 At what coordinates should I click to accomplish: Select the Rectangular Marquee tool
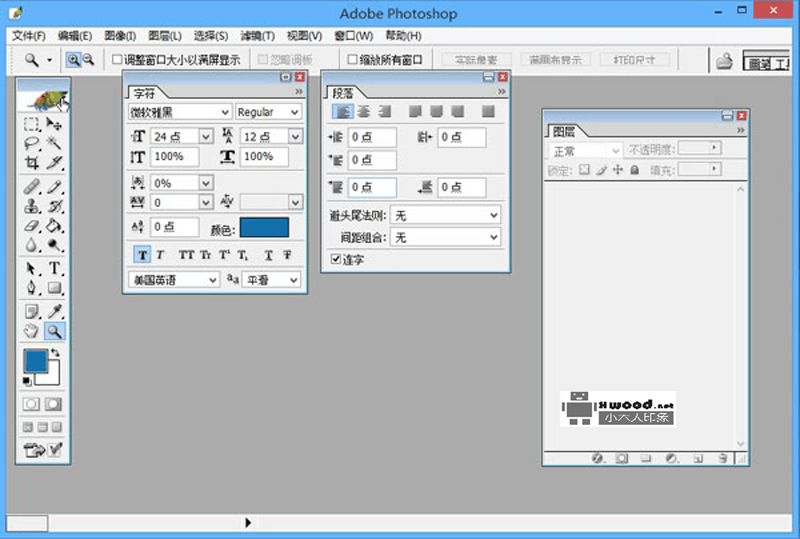tap(32, 124)
